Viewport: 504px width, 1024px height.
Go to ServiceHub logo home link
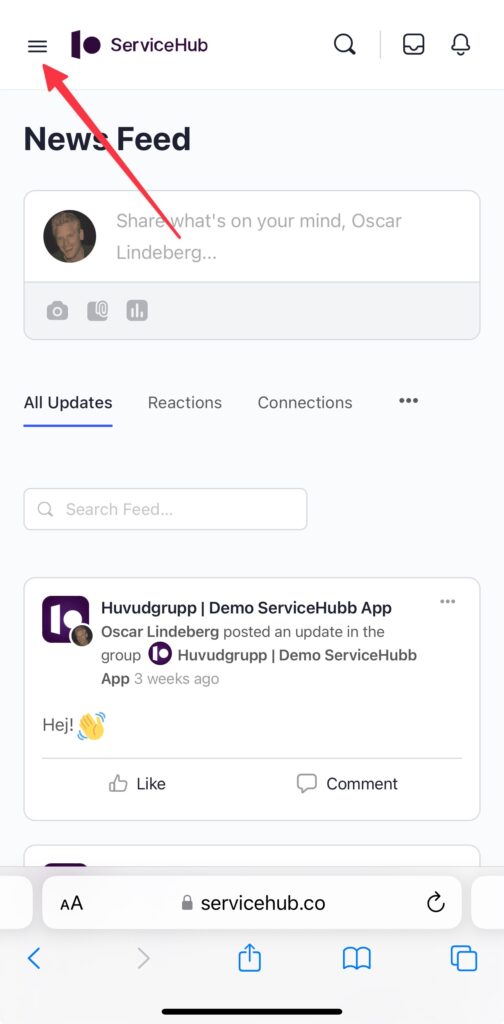[x=139, y=44]
